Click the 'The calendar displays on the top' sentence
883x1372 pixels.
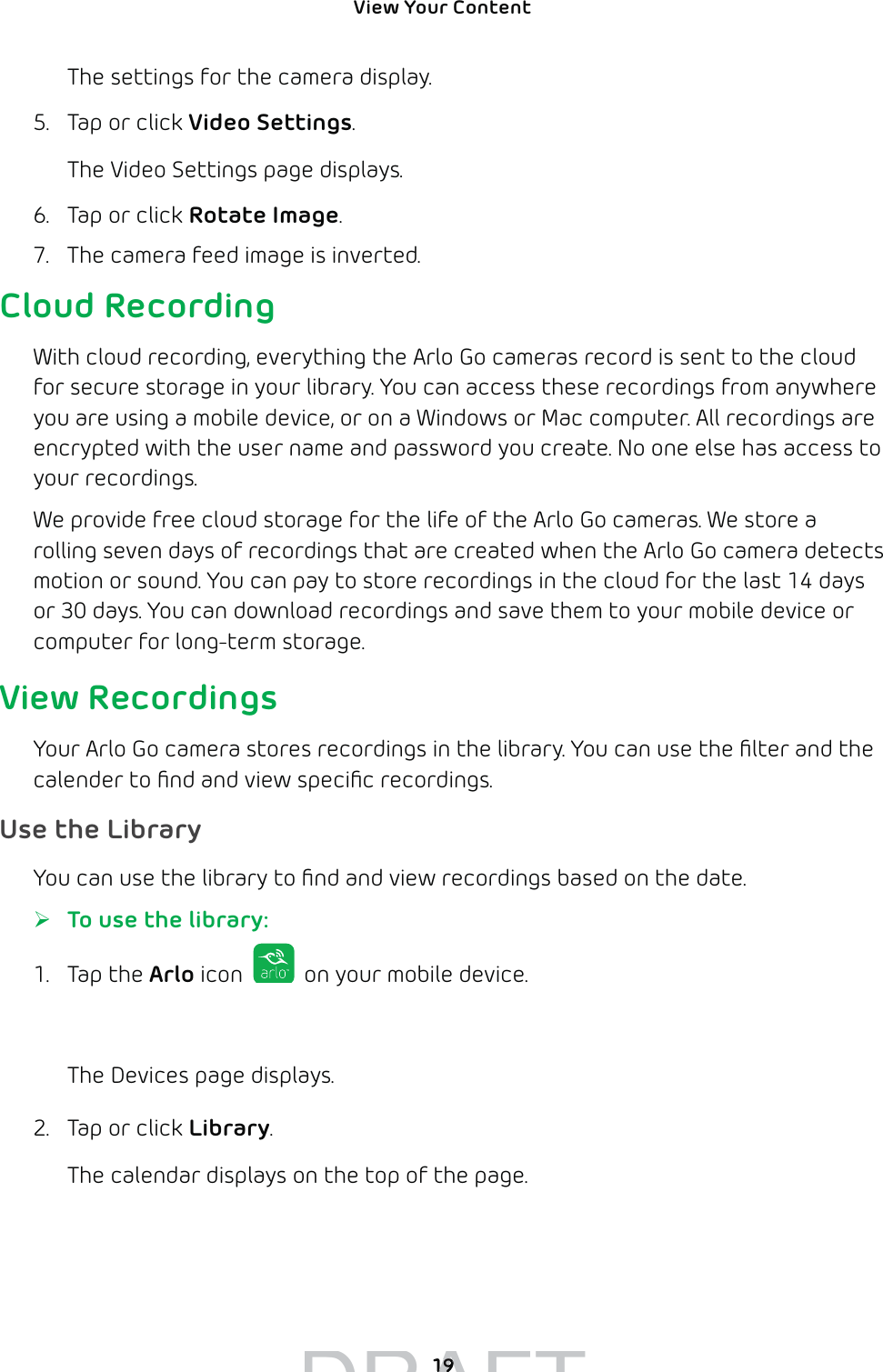(x=297, y=1176)
